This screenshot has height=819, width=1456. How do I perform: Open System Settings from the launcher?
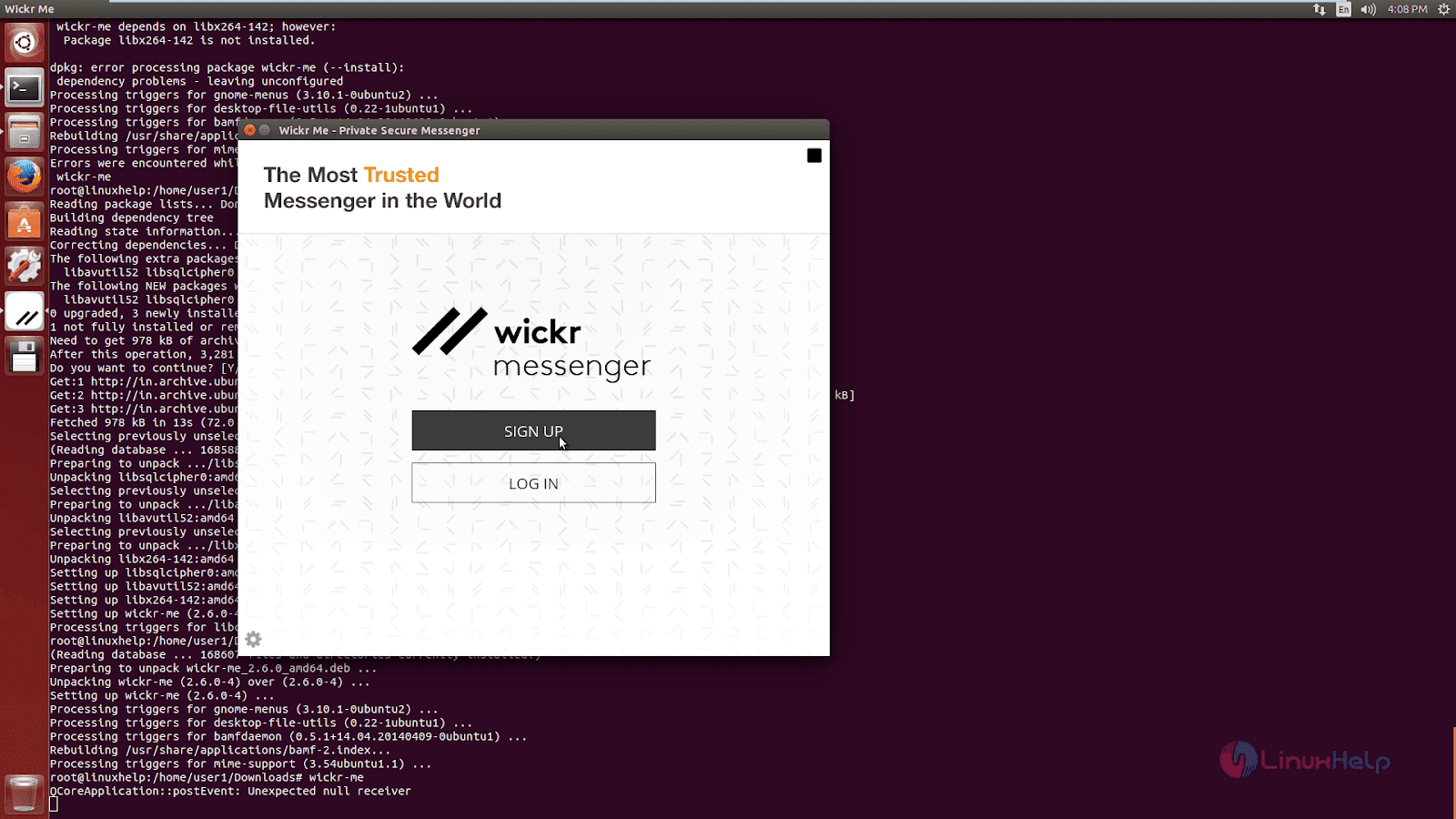pos(25,267)
